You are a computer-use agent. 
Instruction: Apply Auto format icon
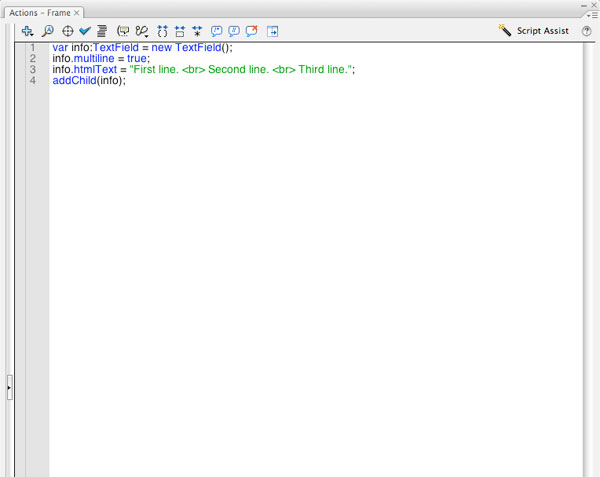[102, 31]
